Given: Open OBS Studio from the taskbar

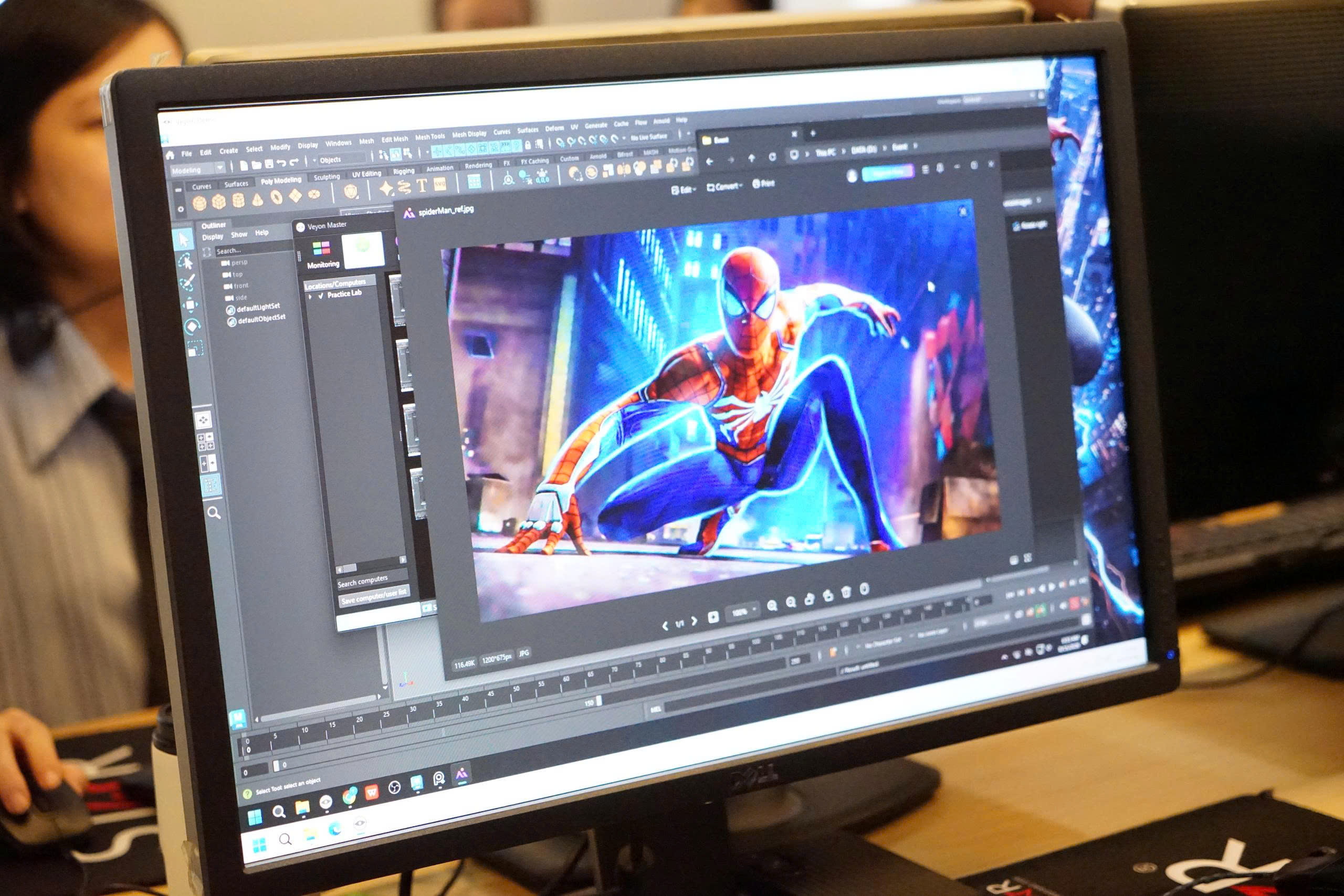Looking at the screenshot, I should click(x=394, y=788).
